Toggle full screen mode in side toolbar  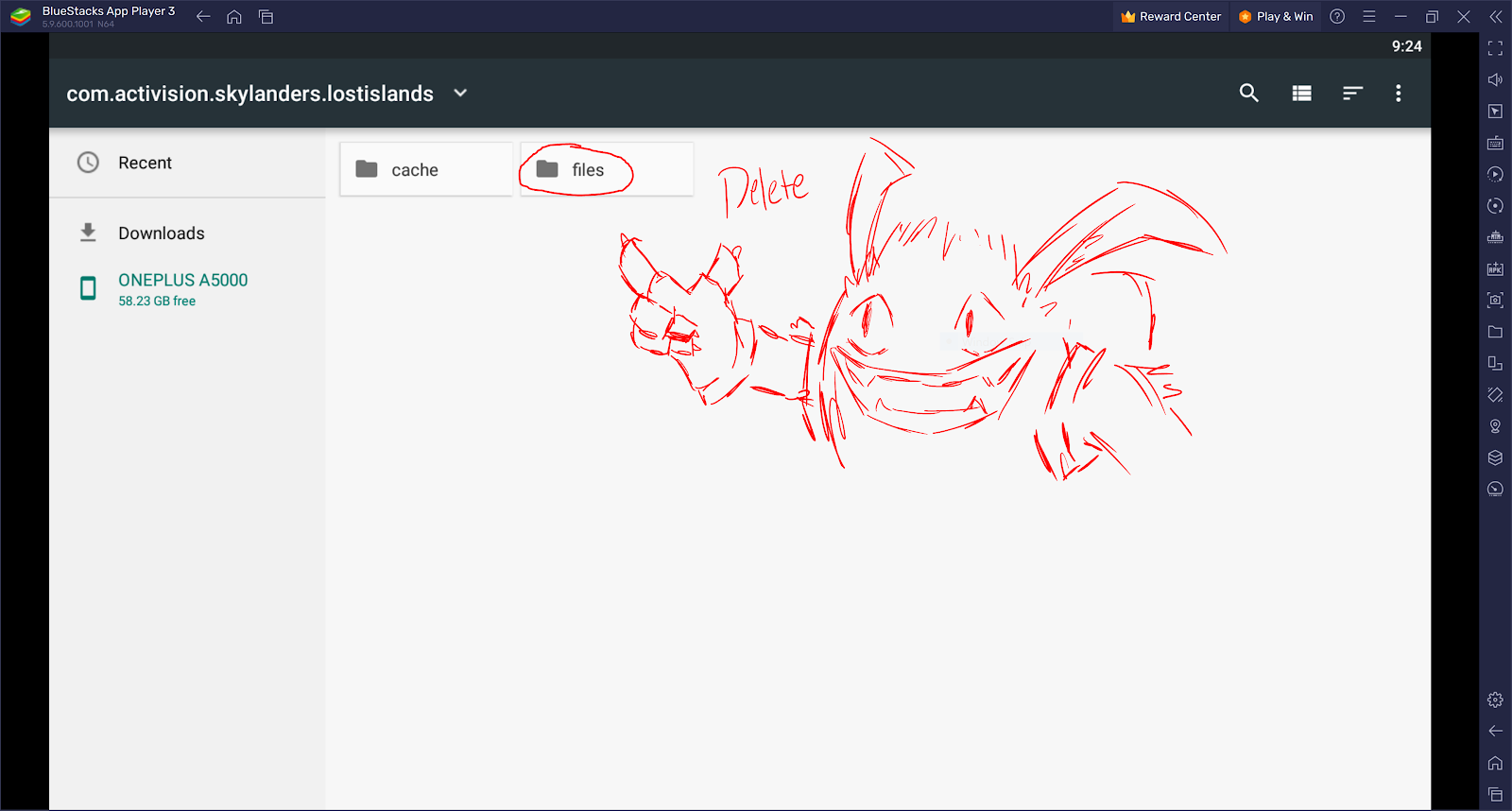(1495, 48)
